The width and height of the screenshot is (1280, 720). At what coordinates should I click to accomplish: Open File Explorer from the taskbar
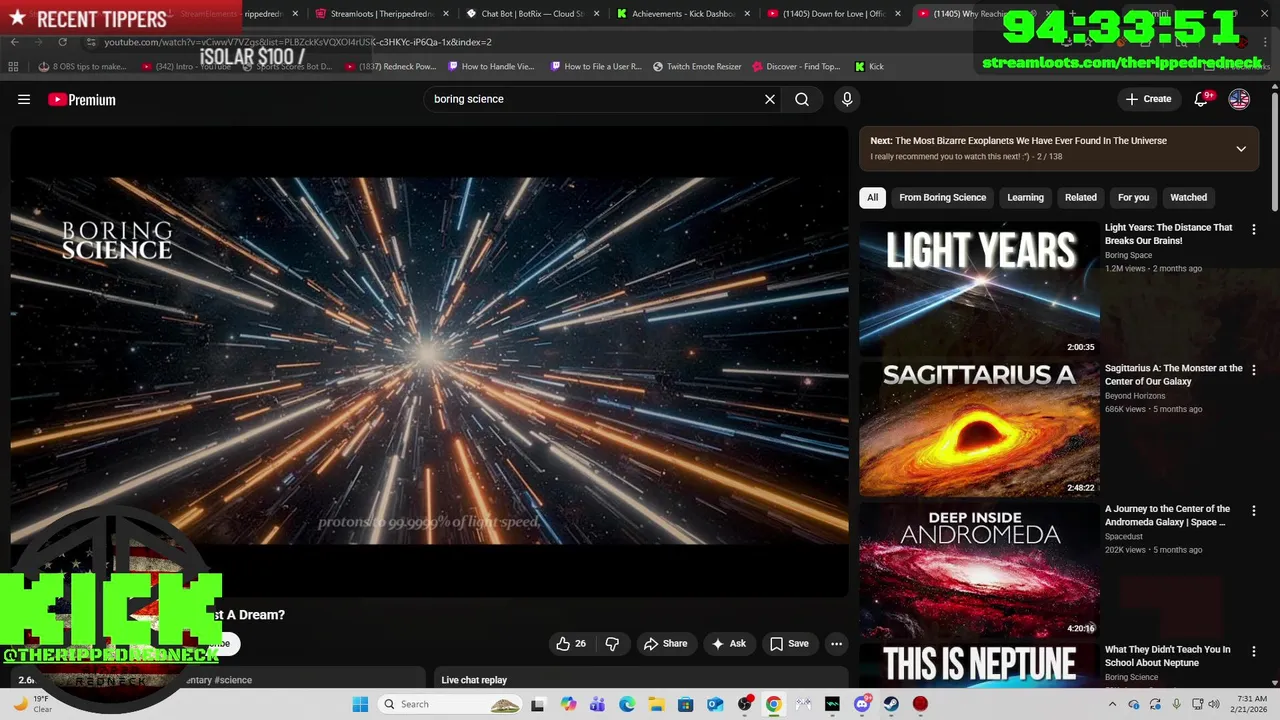(x=656, y=704)
